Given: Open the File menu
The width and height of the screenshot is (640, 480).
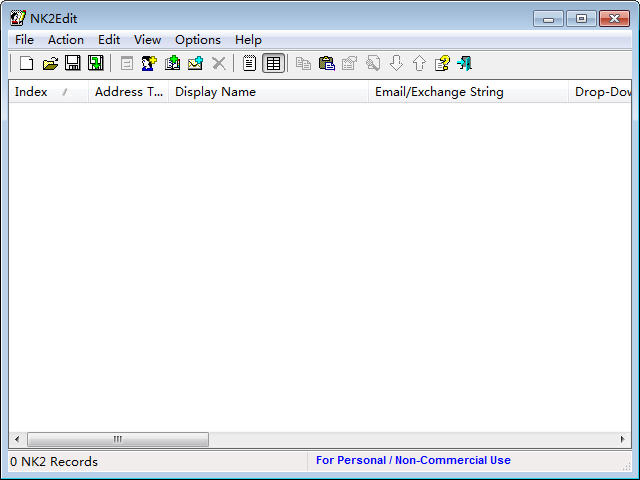Looking at the screenshot, I should pos(24,40).
